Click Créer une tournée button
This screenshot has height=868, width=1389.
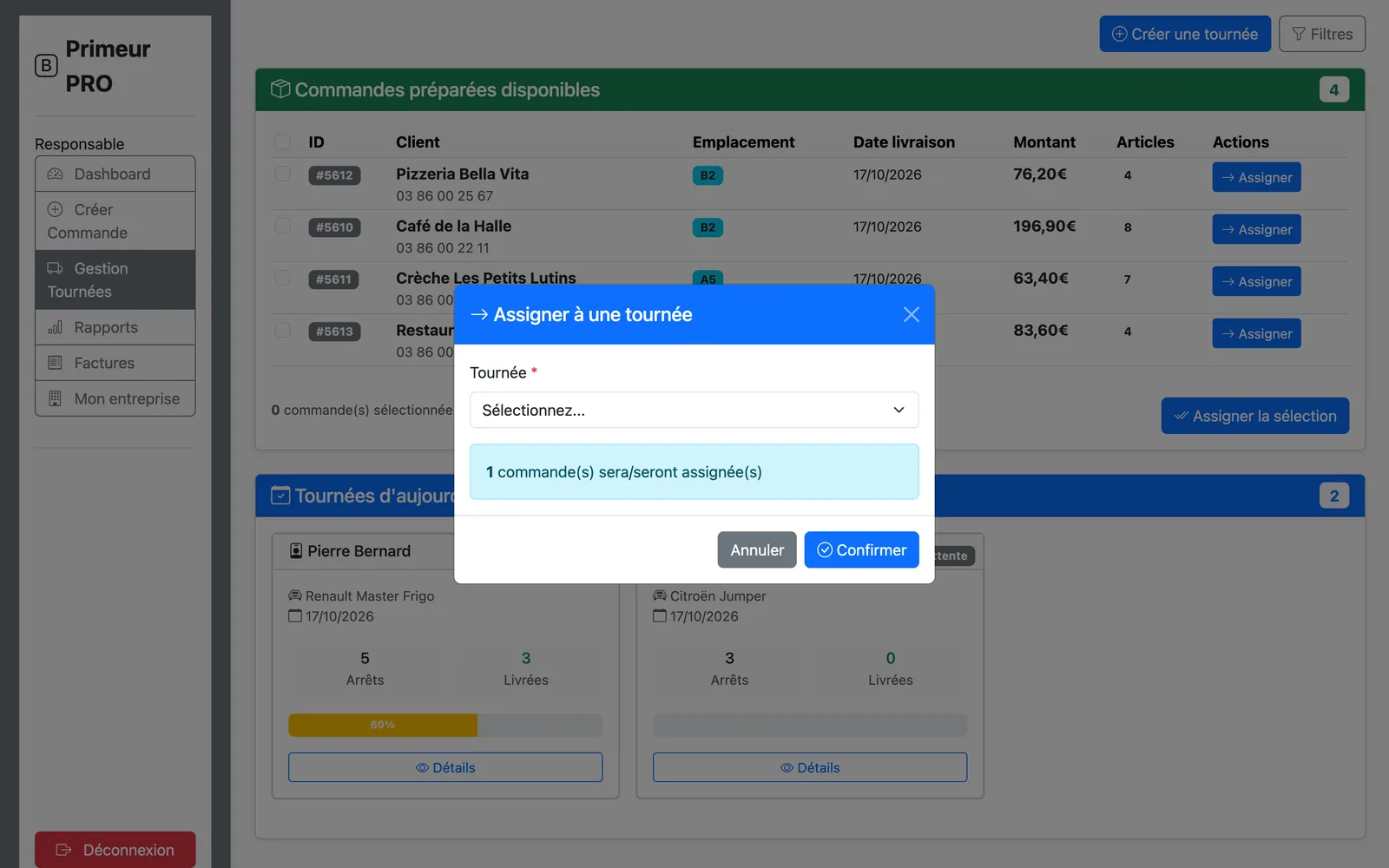coord(1185,34)
